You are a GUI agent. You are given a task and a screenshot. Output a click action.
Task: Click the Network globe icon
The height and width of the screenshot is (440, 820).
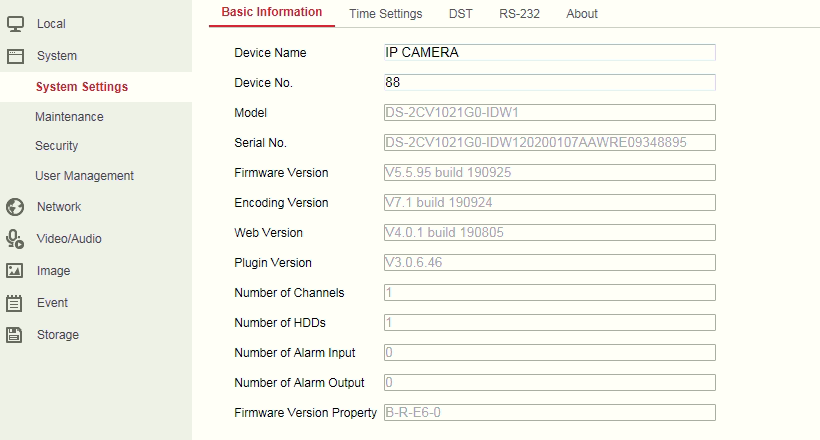[x=15, y=207]
